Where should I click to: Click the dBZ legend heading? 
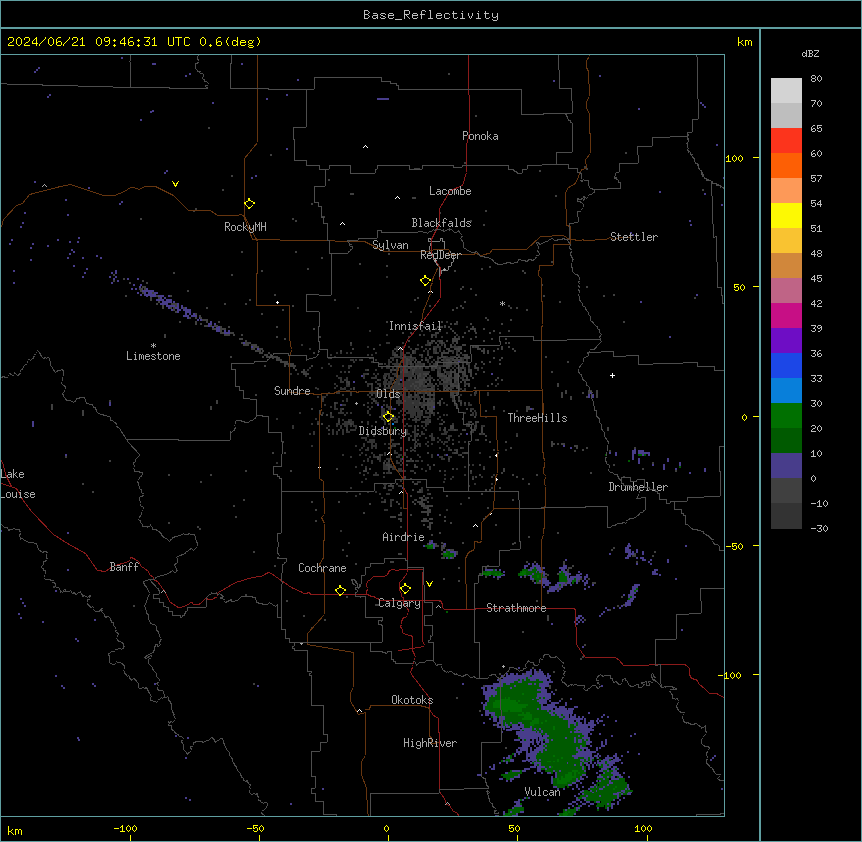pos(810,53)
